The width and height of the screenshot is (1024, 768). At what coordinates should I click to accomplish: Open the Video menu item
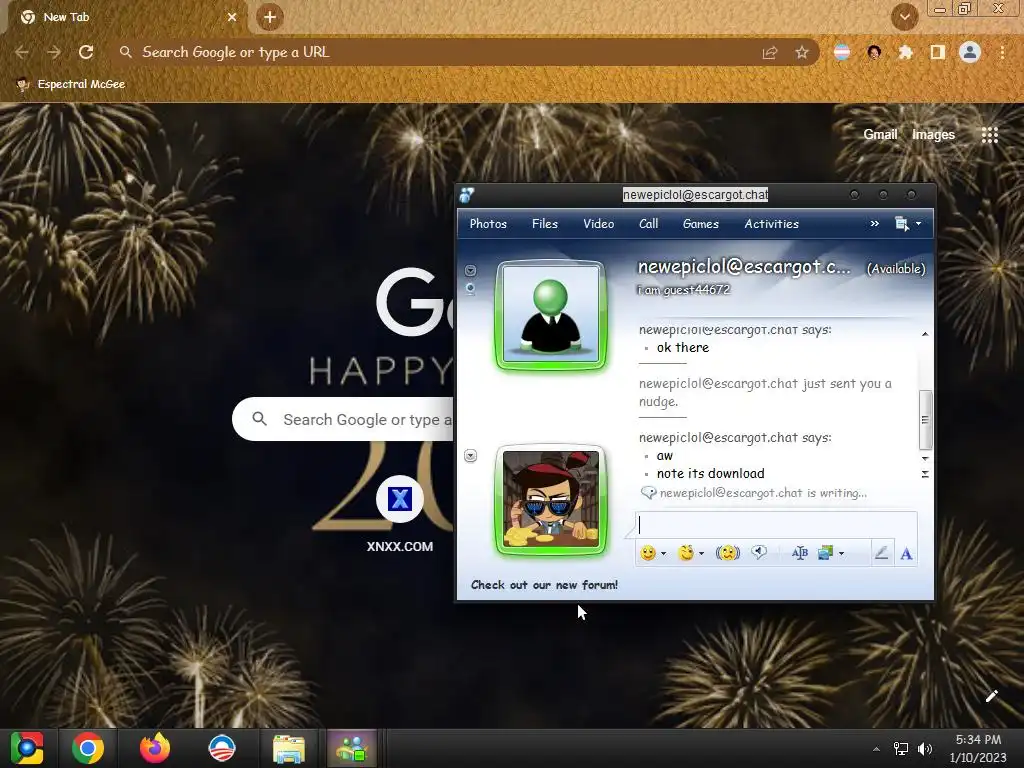coord(598,223)
